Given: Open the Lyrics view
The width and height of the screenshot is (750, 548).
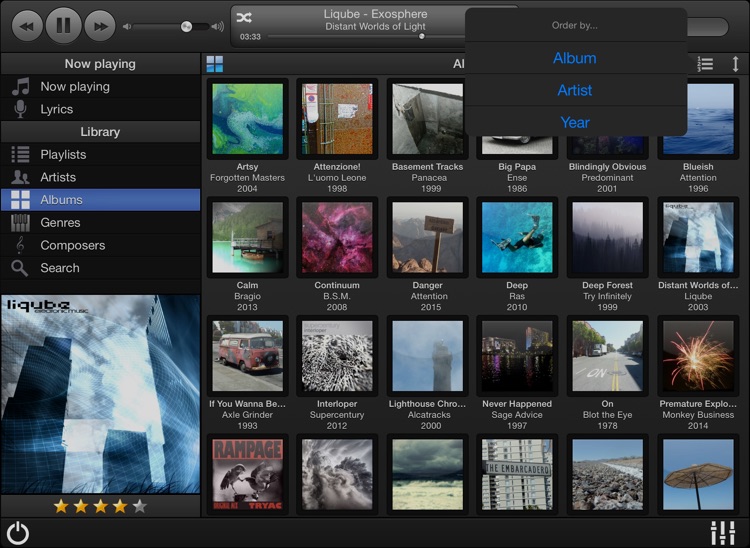Looking at the screenshot, I should (100, 109).
